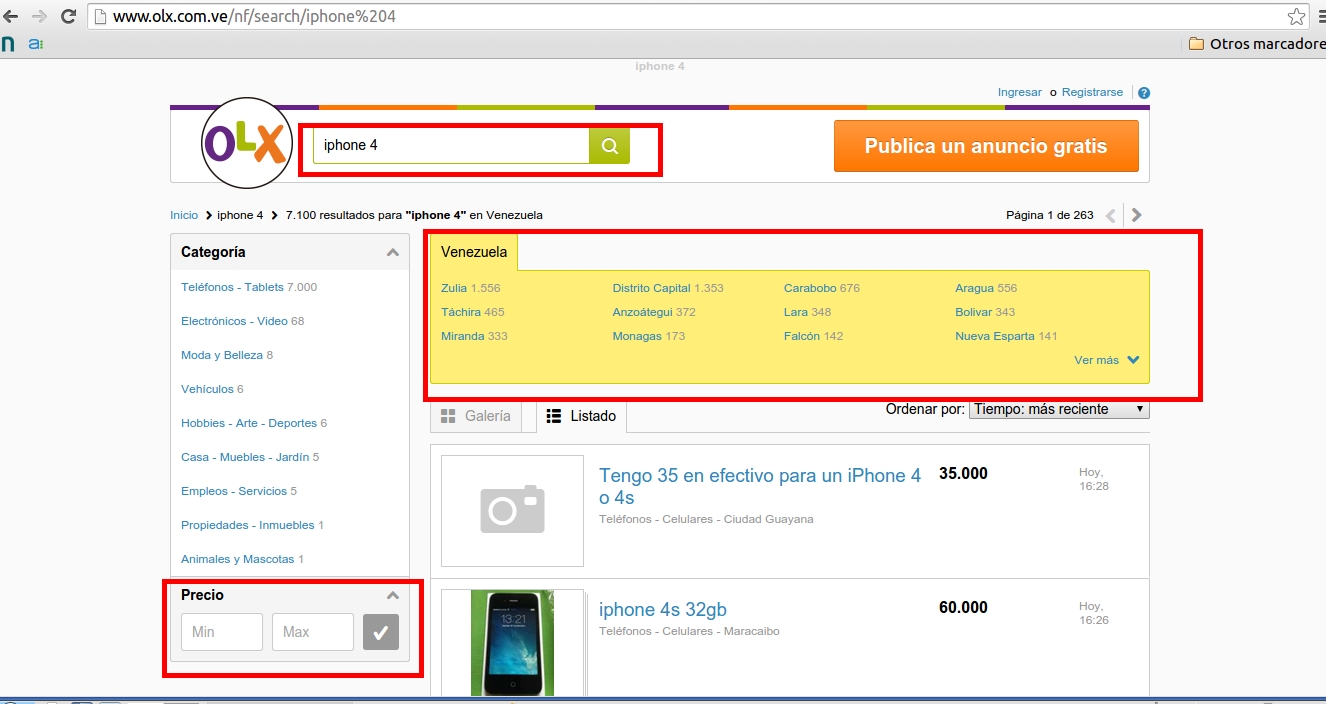Screen dimensions: 1326x704
Task: Filter by Moda y Belleza category
Action: [222, 355]
